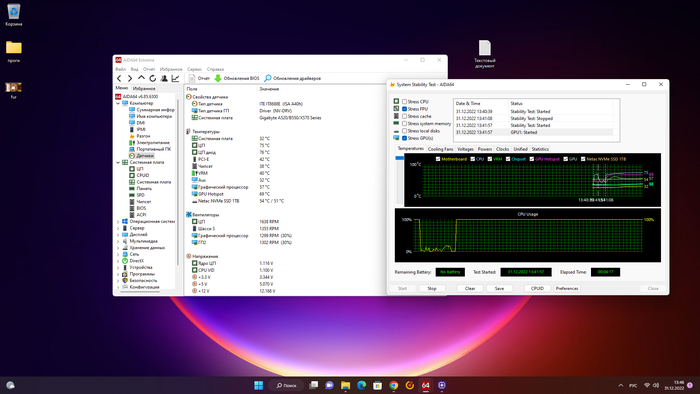Open Windows Start menu

pos(258,385)
